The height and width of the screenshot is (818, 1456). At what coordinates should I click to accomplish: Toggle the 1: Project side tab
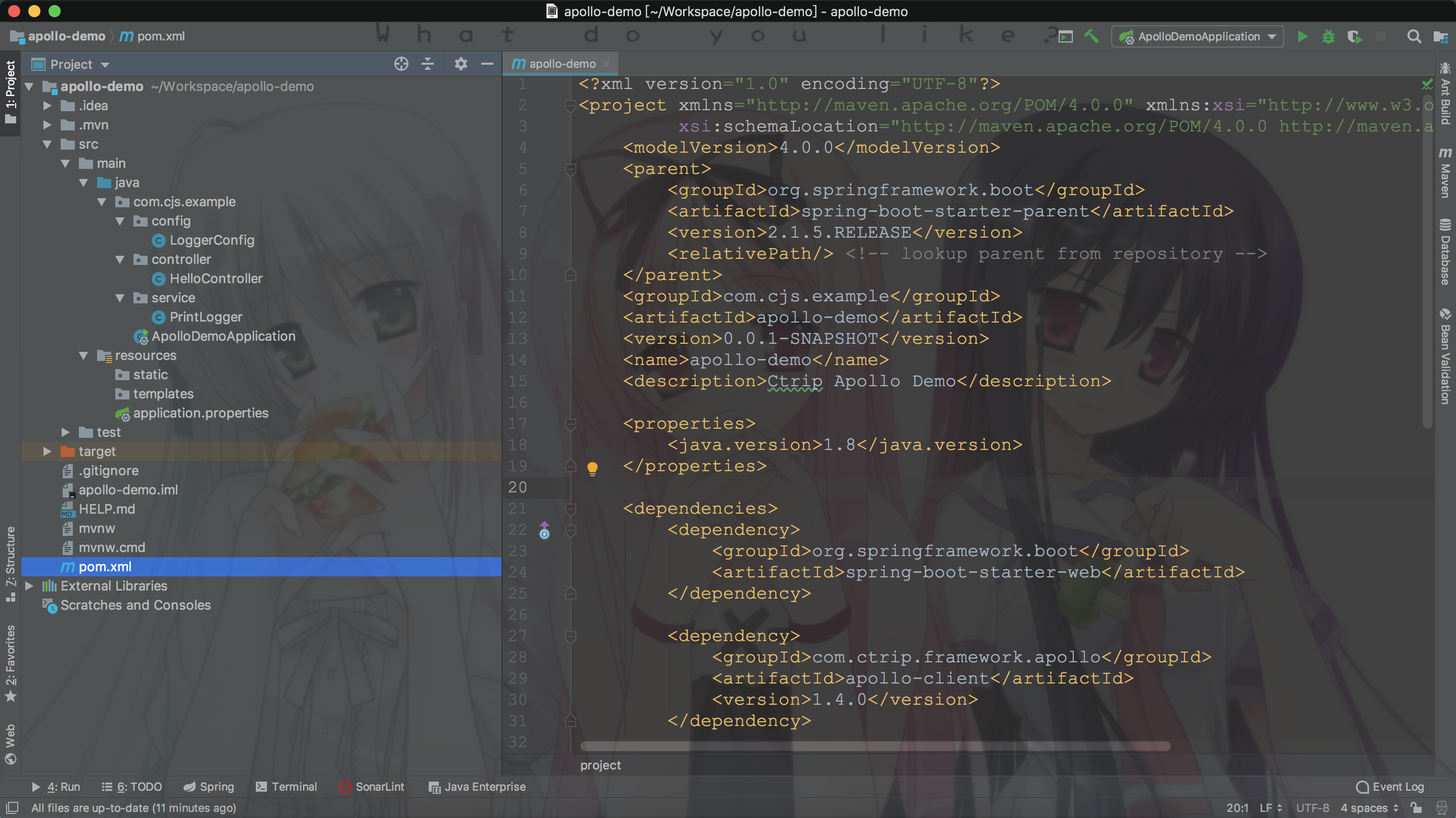click(x=10, y=92)
